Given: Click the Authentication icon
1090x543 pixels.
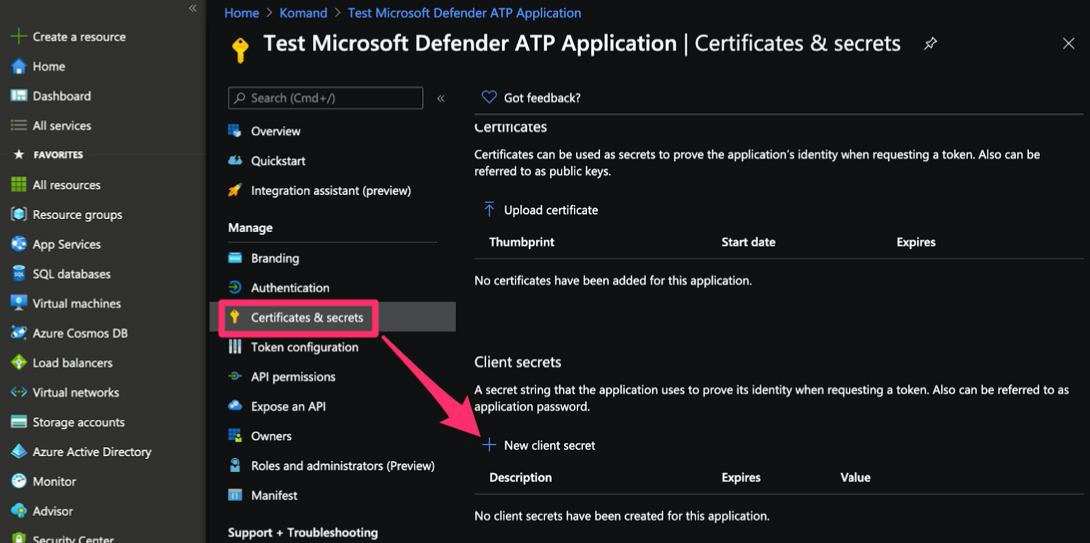Looking at the screenshot, I should coord(235,288).
